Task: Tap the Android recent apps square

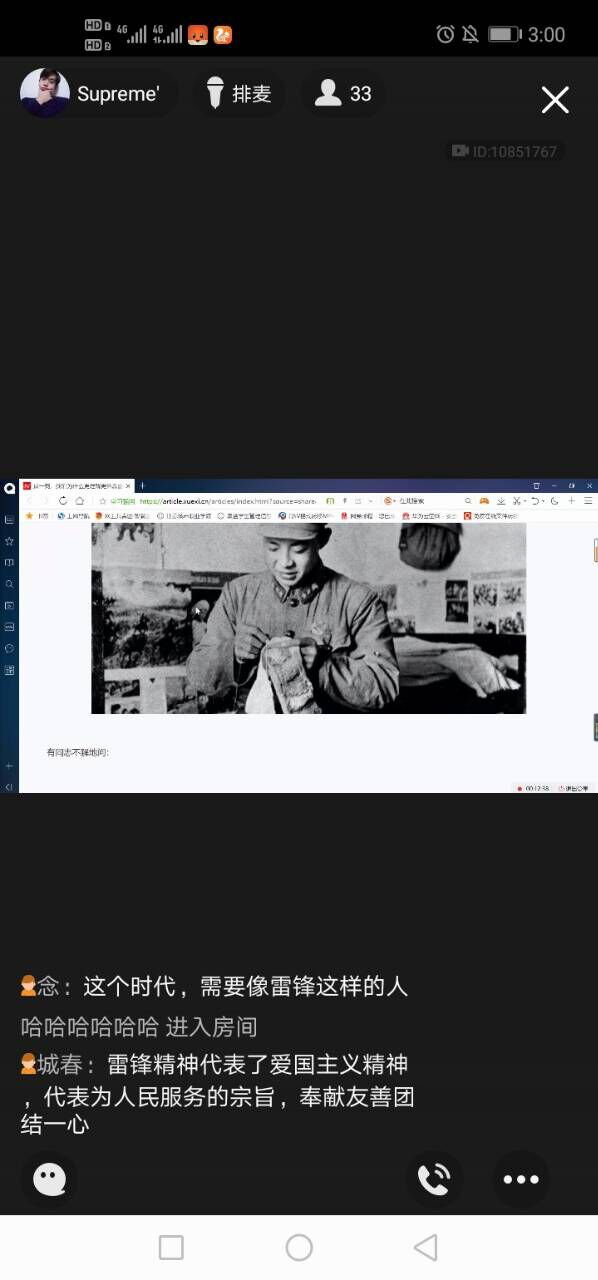Action: click(171, 1247)
